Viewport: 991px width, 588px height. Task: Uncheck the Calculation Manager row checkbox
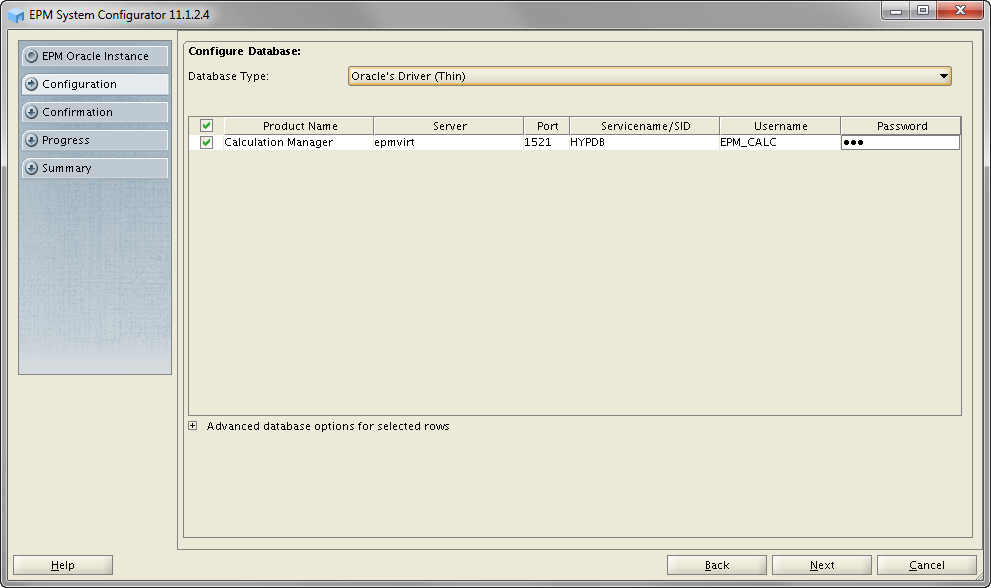(206, 142)
